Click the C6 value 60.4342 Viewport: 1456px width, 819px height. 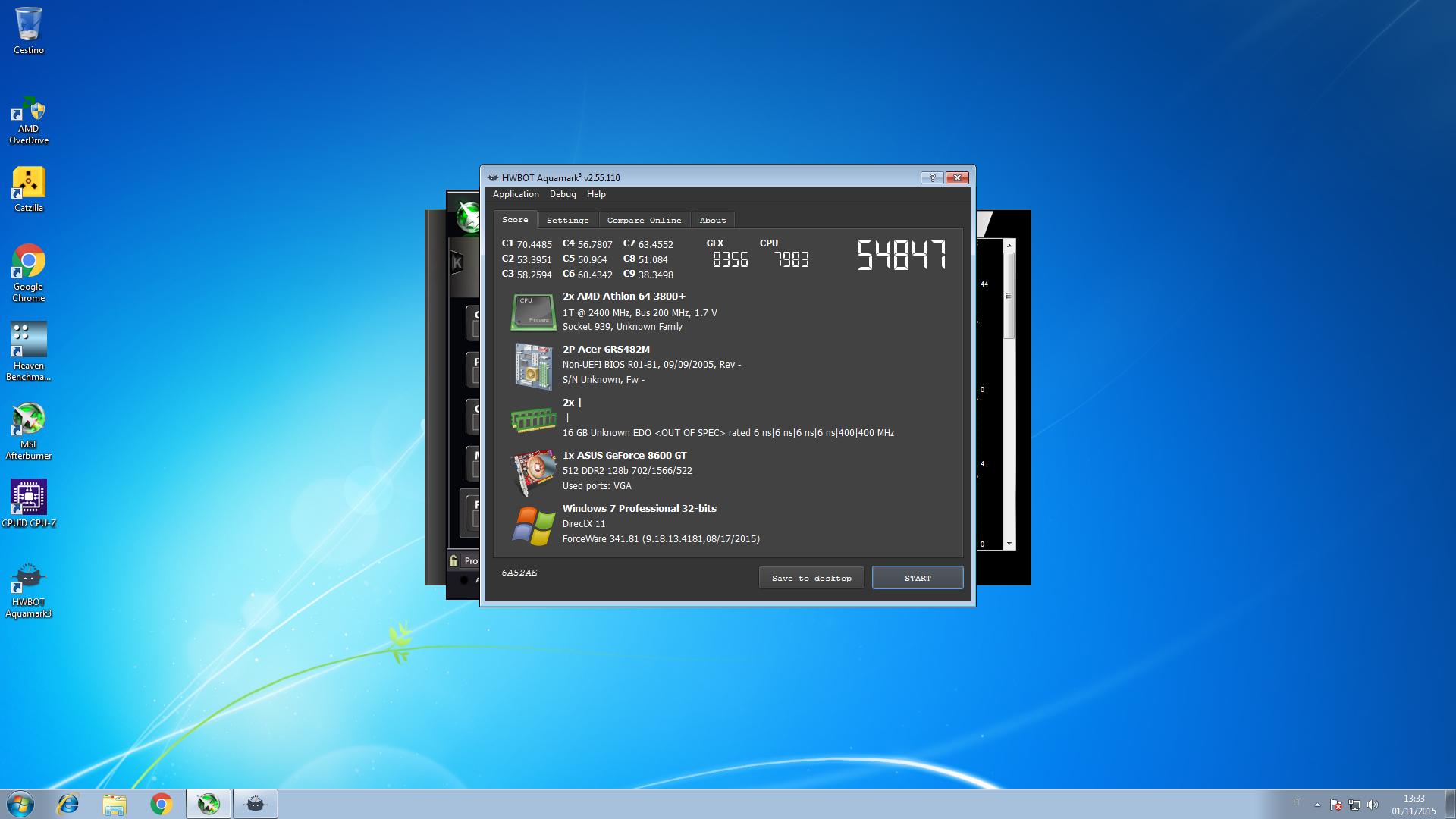pos(595,275)
